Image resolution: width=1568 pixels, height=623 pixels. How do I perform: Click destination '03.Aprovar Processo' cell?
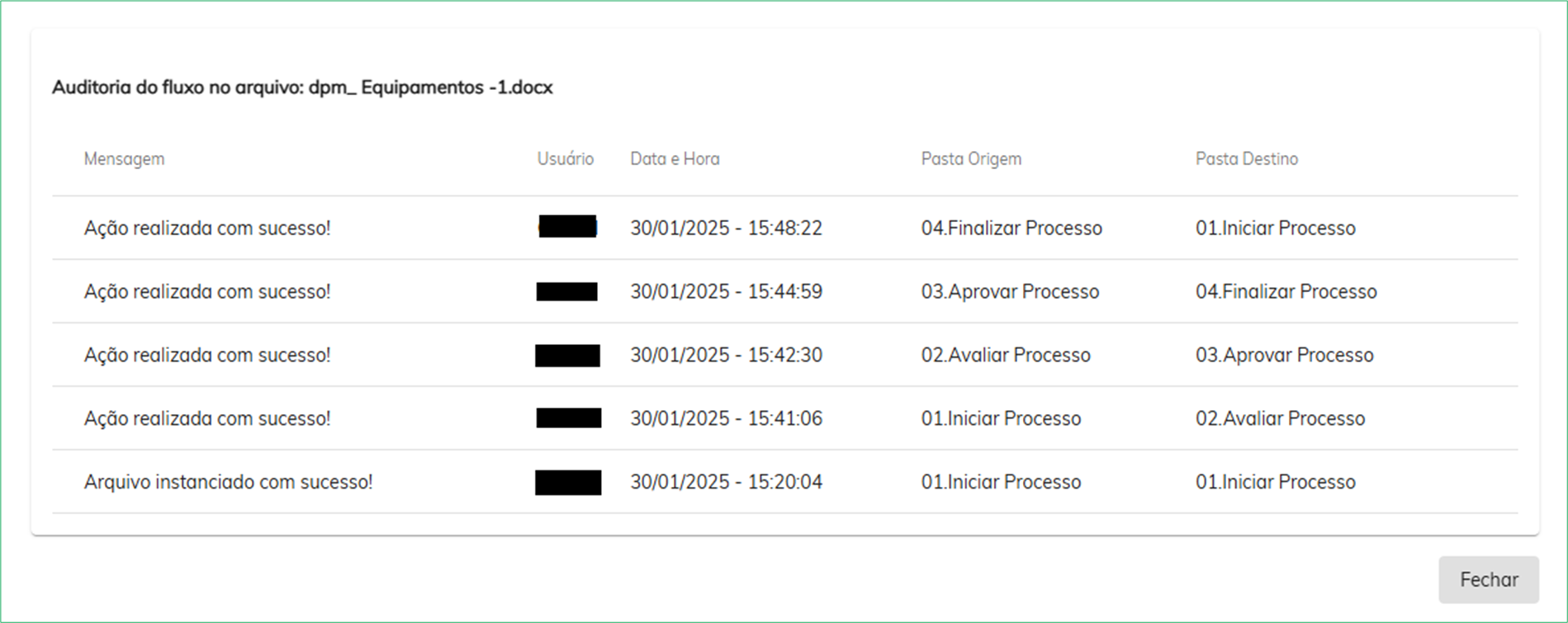click(x=1284, y=355)
